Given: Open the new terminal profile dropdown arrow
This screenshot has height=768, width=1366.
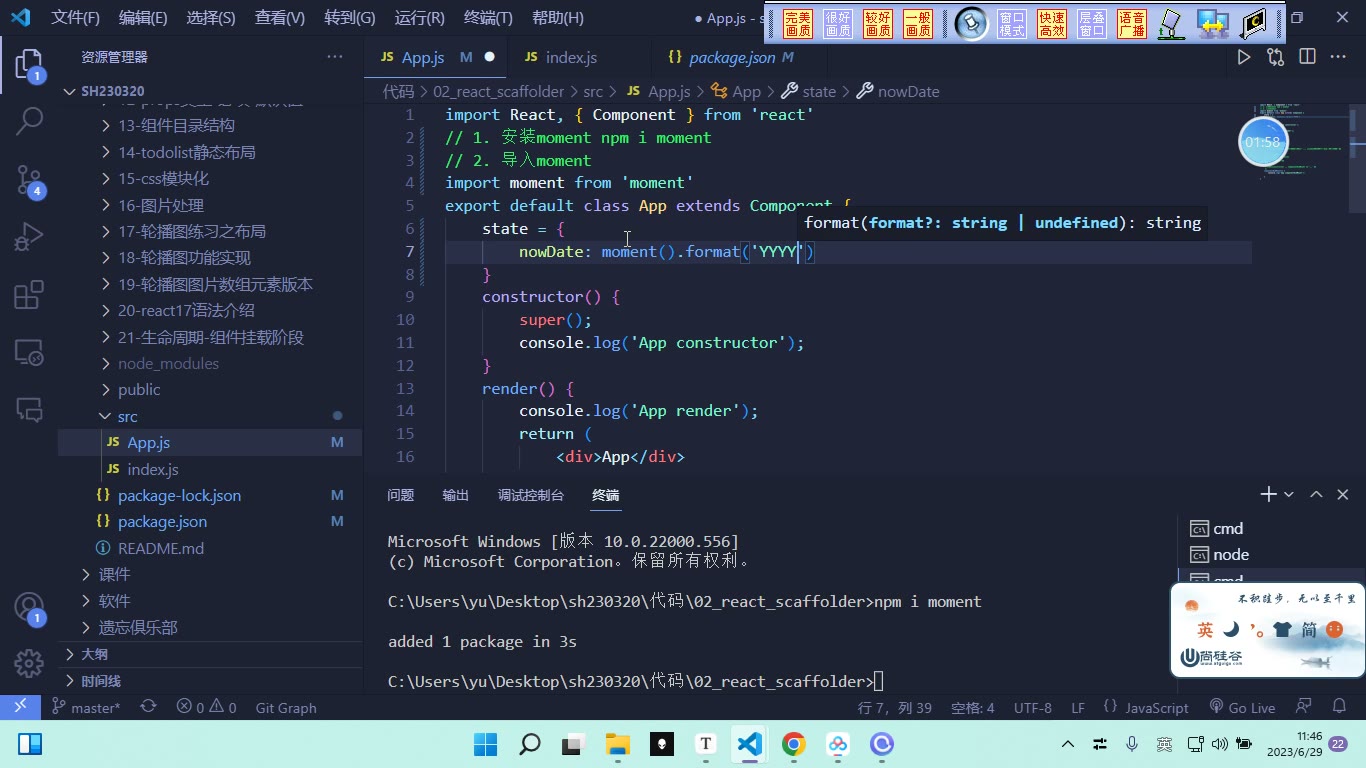Looking at the screenshot, I should pos(1288,494).
